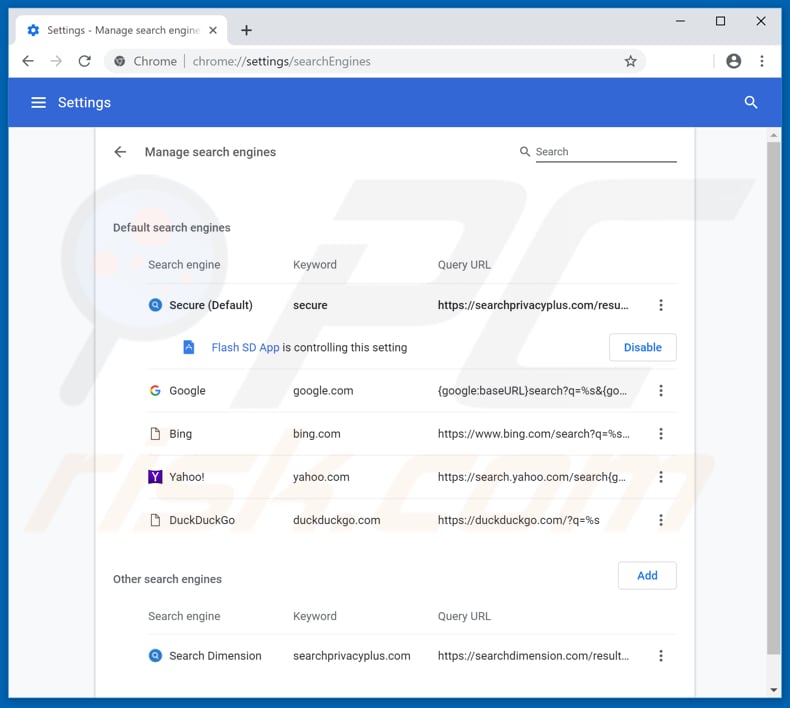Click the searchdimension.com query URL
This screenshot has width=790, height=708.
pos(533,656)
